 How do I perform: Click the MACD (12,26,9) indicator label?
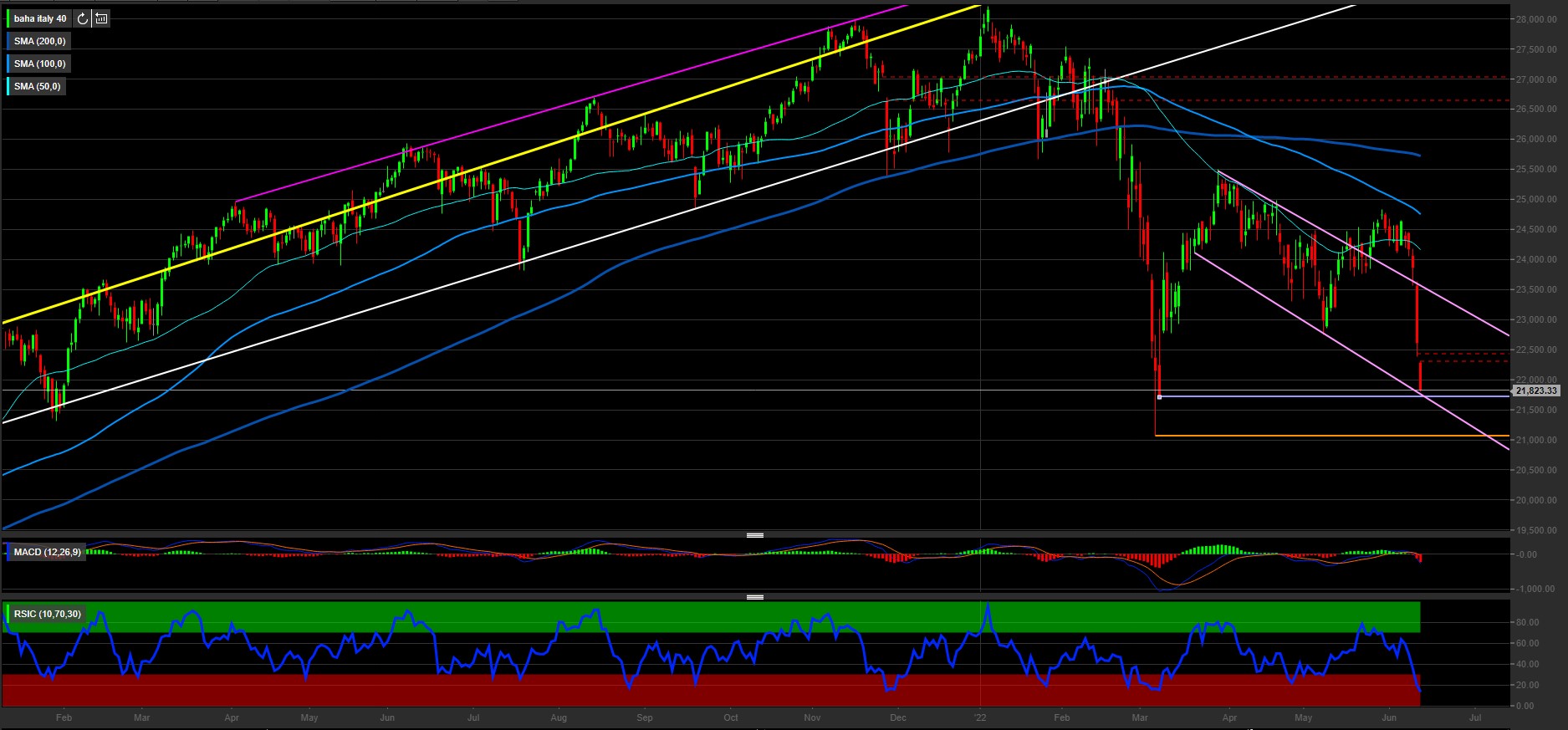coord(47,552)
